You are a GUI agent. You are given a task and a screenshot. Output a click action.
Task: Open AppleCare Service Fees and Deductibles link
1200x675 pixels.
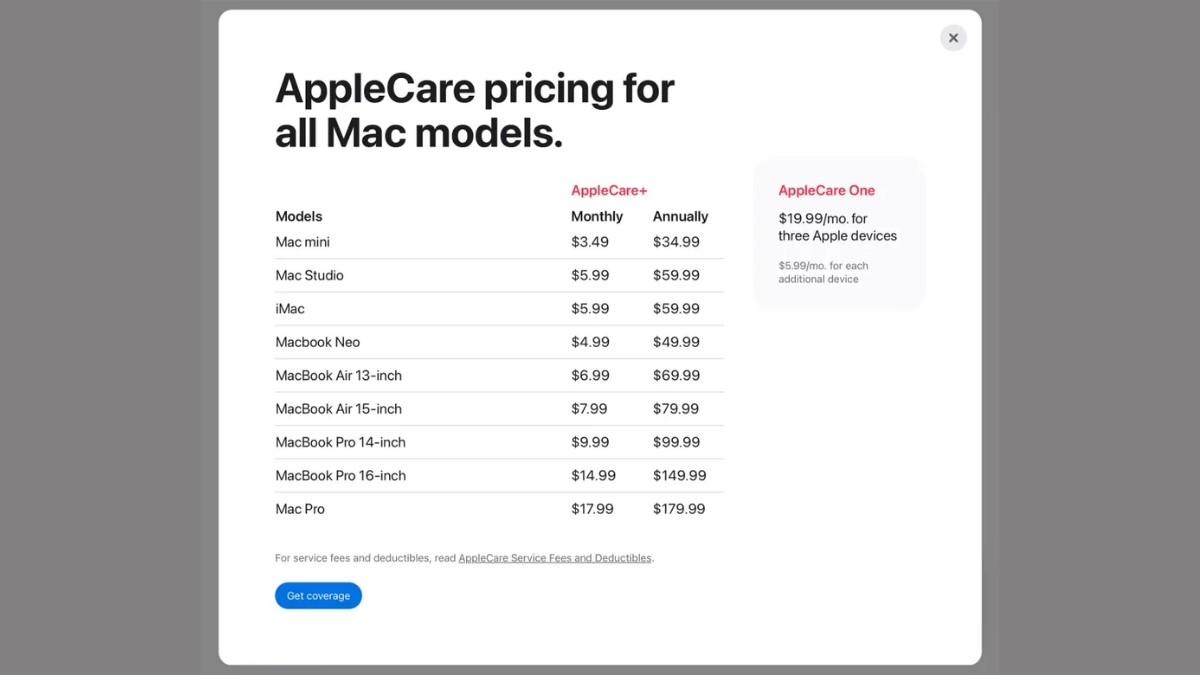coord(554,557)
